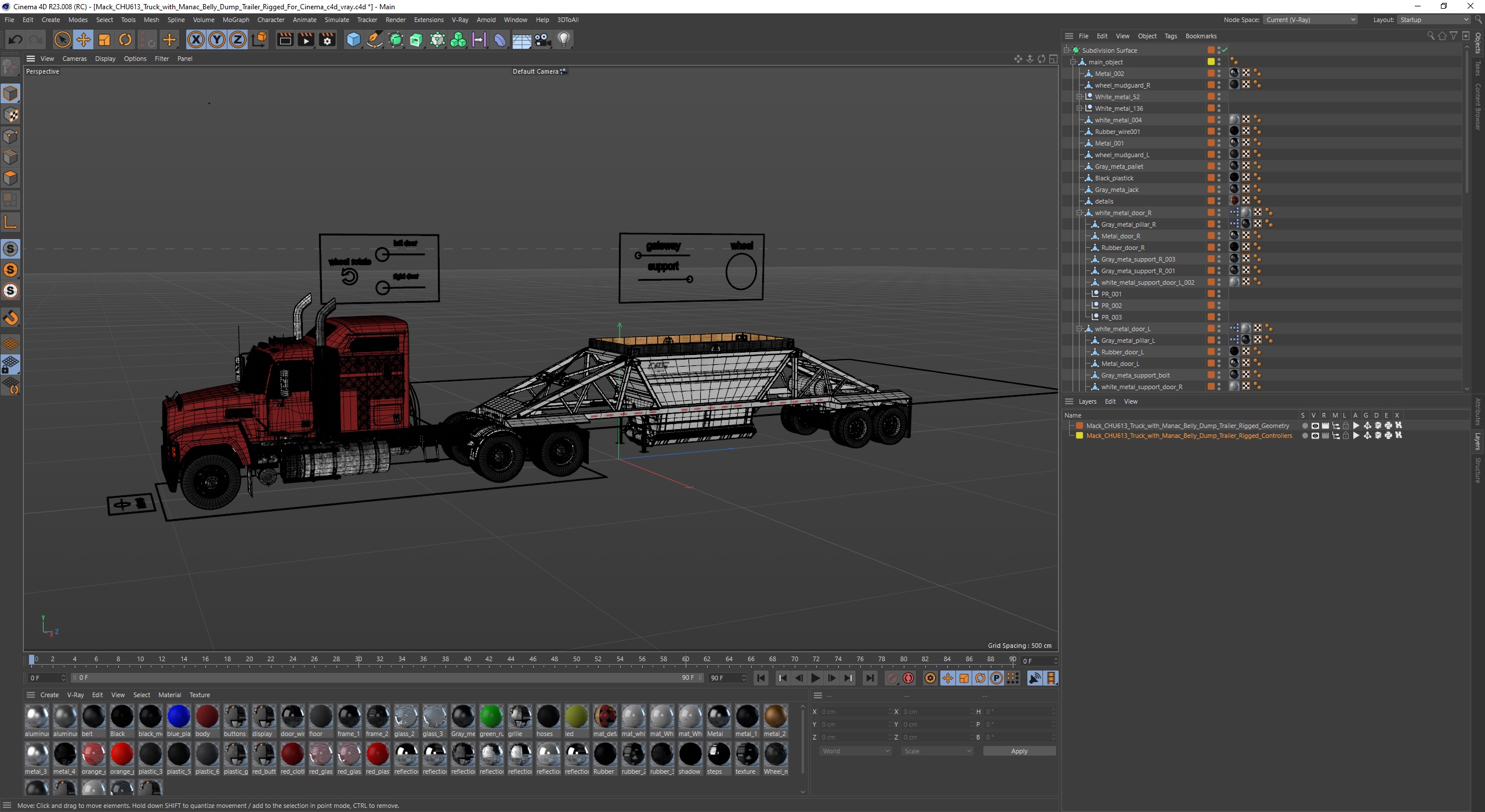Open the World coordinate dropdown
The image size is (1485, 812).
coord(855,751)
